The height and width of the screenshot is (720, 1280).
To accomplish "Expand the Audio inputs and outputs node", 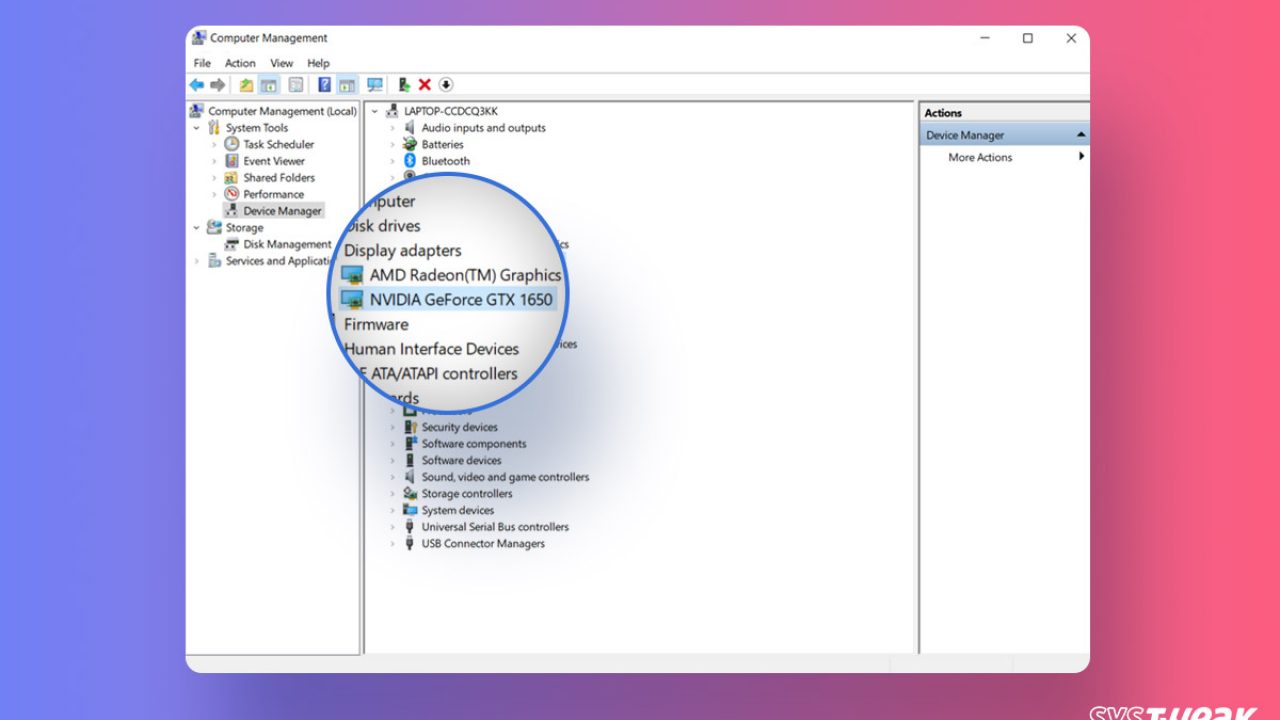I will pyautogui.click(x=393, y=128).
